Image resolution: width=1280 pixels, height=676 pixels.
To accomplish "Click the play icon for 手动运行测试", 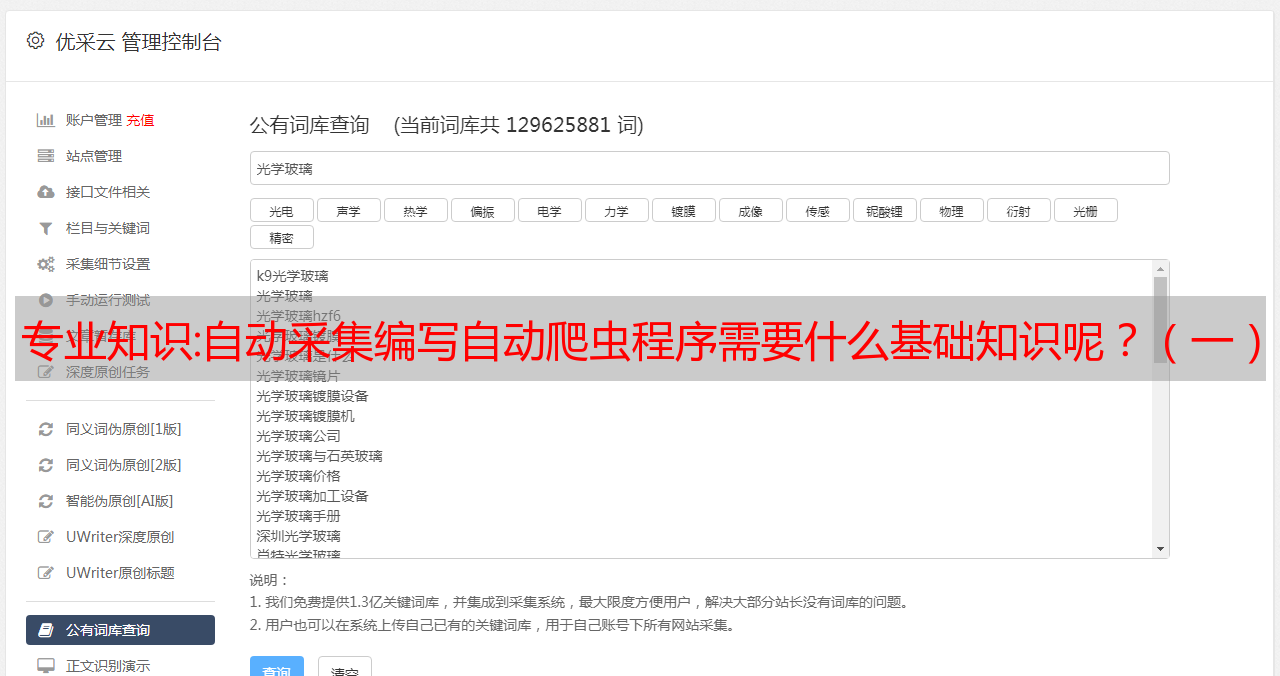I will (x=45, y=300).
